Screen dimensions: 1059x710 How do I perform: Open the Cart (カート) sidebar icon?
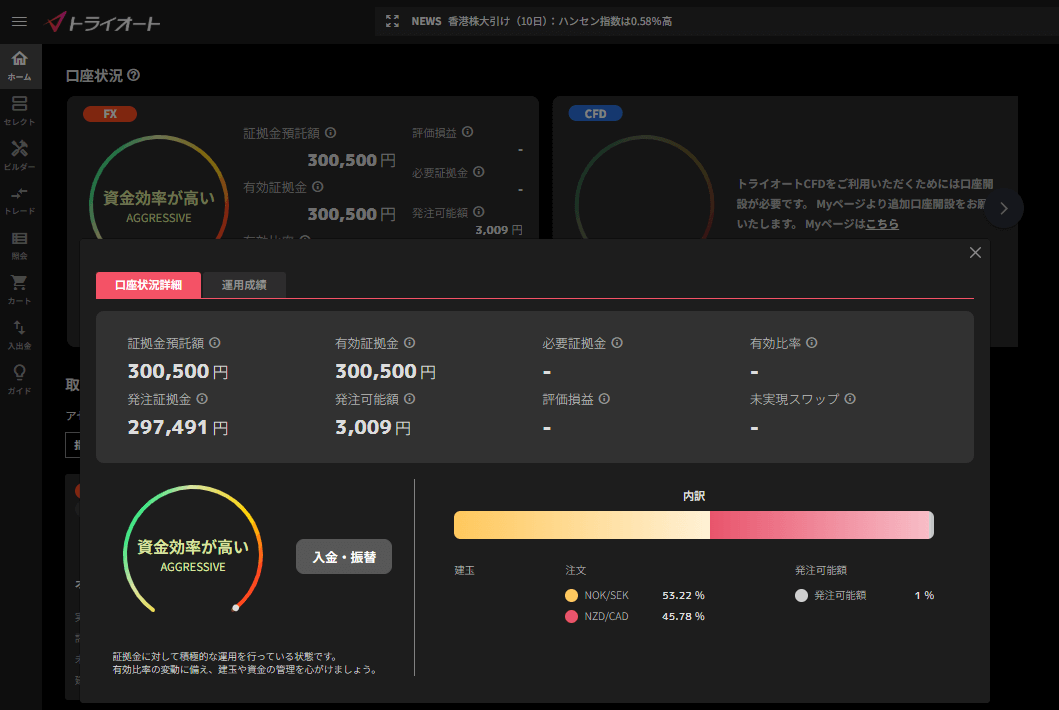tap(19, 289)
